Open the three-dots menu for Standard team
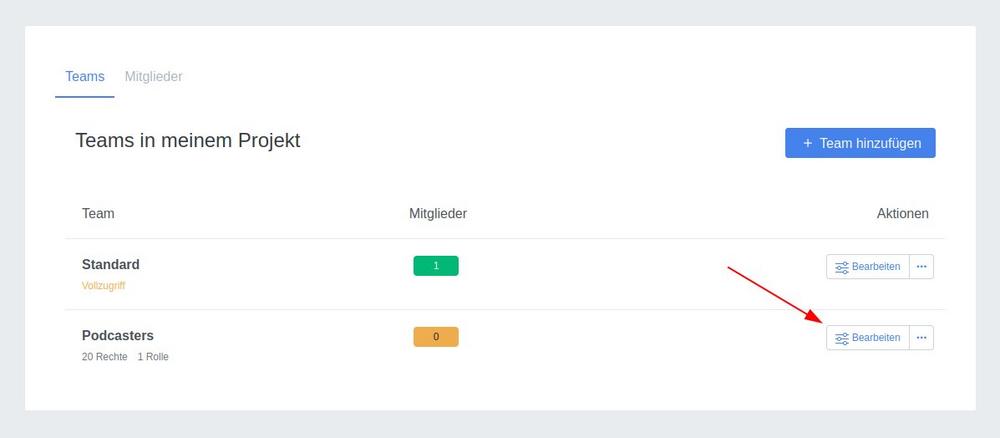1000x438 pixels. tap(922, 266)
